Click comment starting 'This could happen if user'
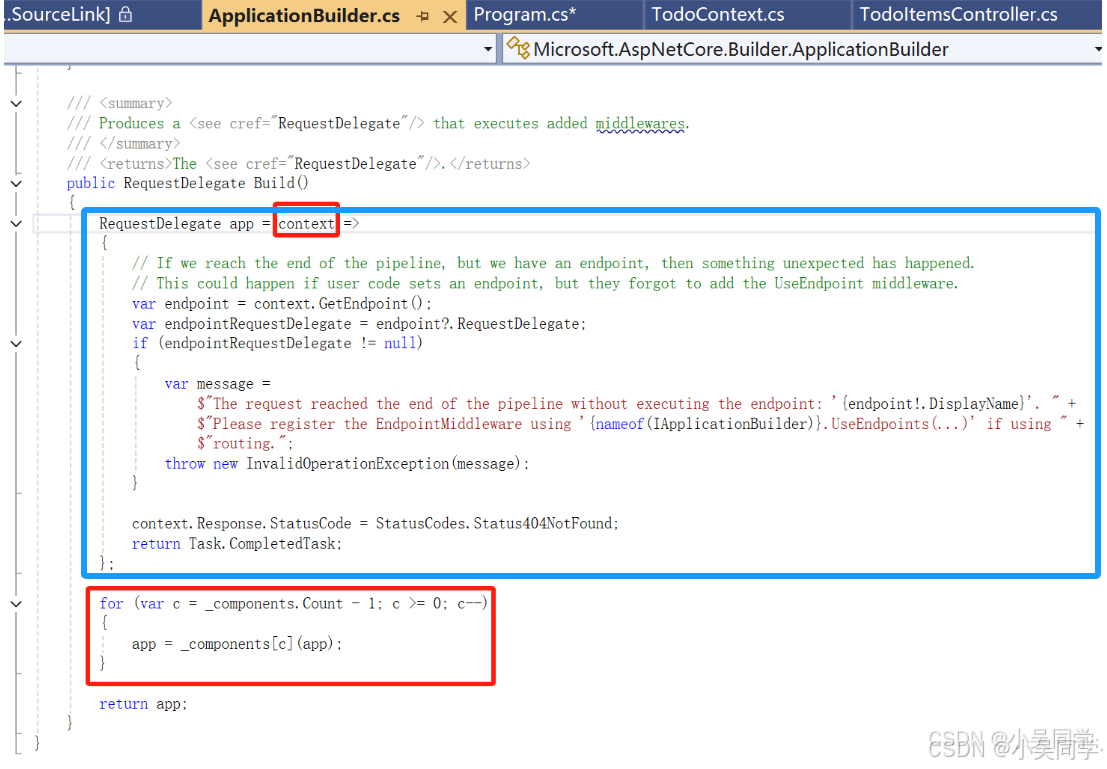 click(545, 283)
